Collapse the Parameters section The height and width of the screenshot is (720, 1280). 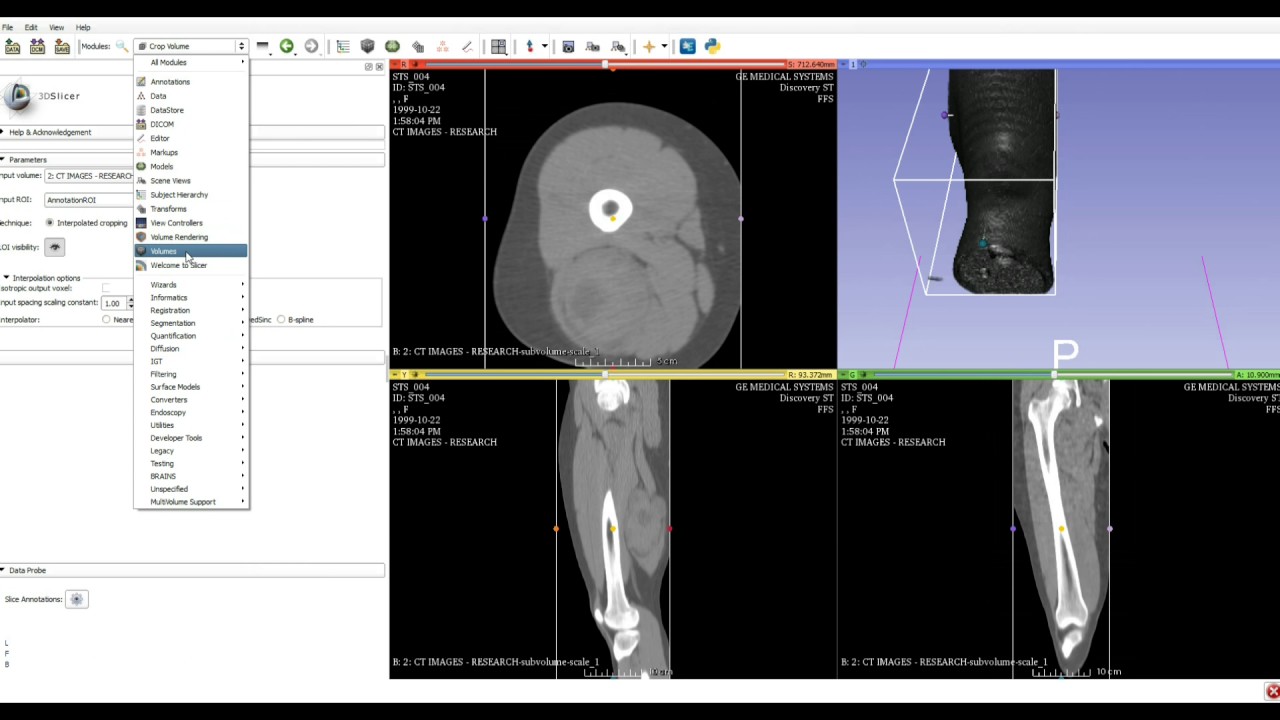tap(192, 160)
